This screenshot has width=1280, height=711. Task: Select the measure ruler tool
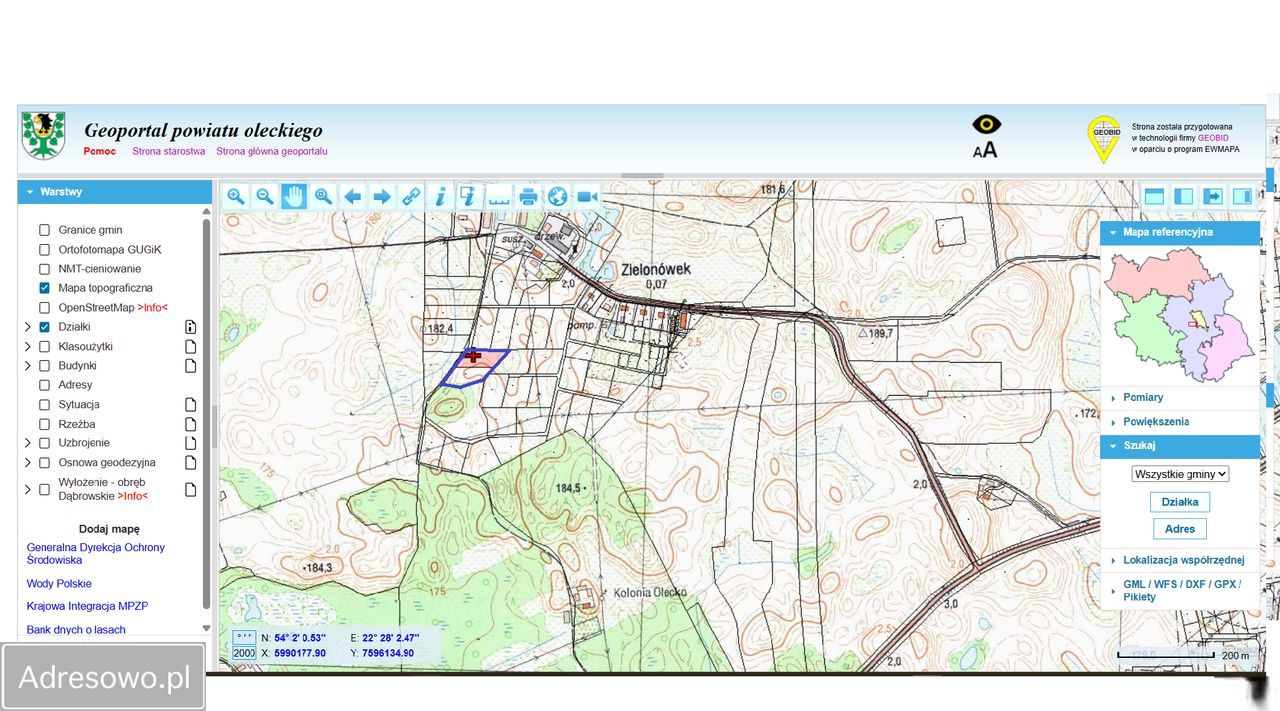(x=499, y=196)
